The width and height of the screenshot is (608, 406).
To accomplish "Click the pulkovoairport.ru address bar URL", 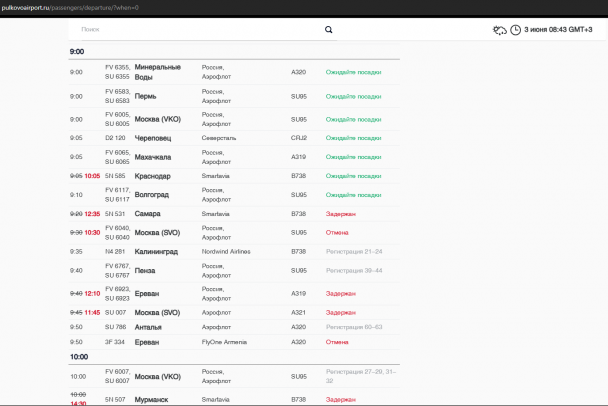I will coord(70,7).
